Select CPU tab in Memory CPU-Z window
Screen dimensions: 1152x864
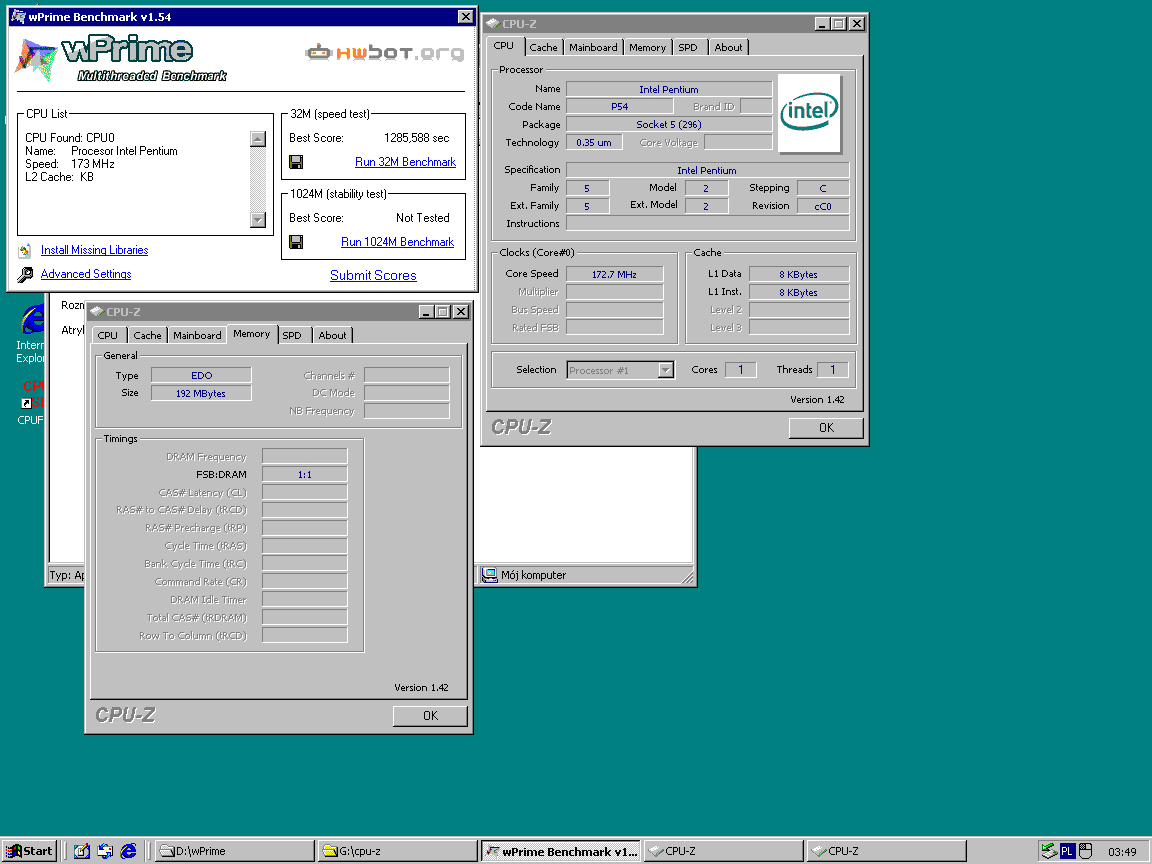pyautogui.click(x=108, y=335)
